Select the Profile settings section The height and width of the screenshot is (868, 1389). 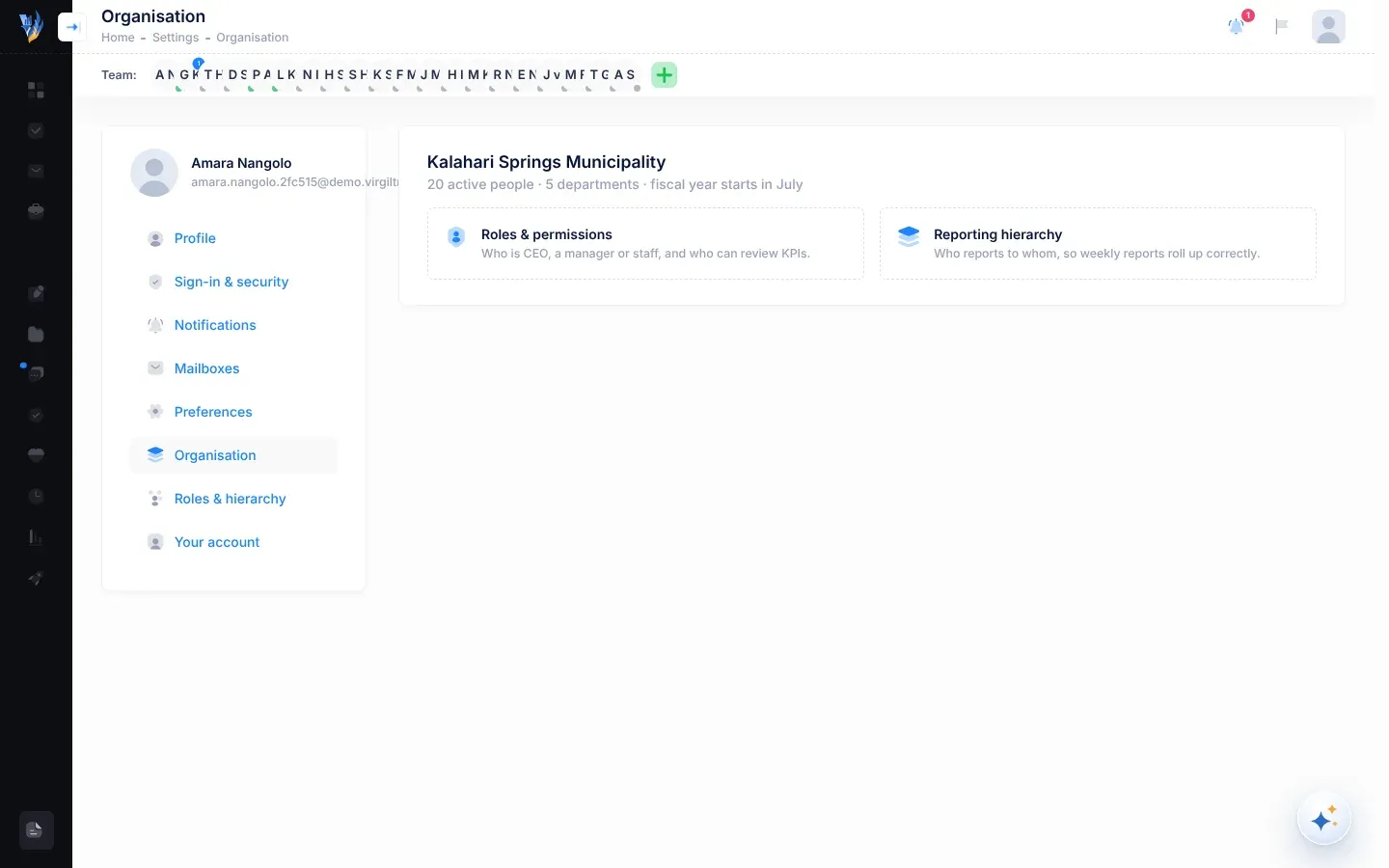point(233,238)
